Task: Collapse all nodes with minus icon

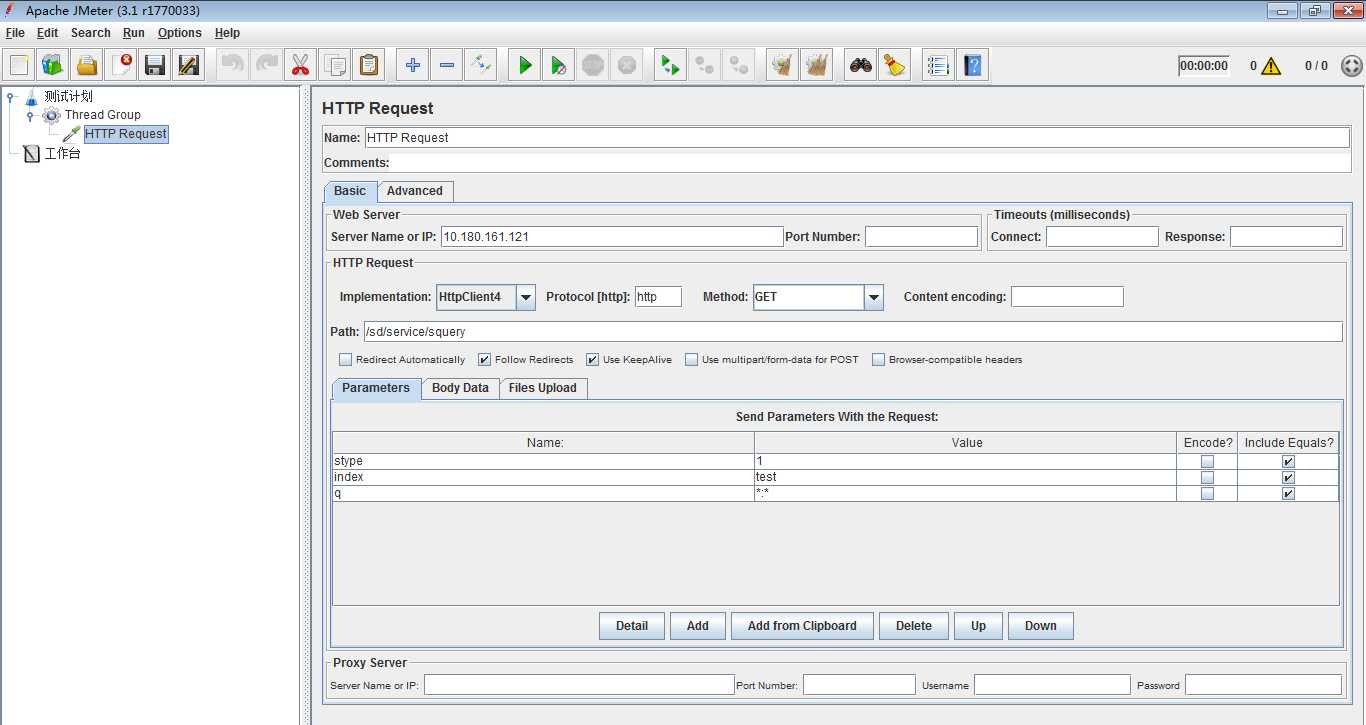Action: tap(447, 66)
